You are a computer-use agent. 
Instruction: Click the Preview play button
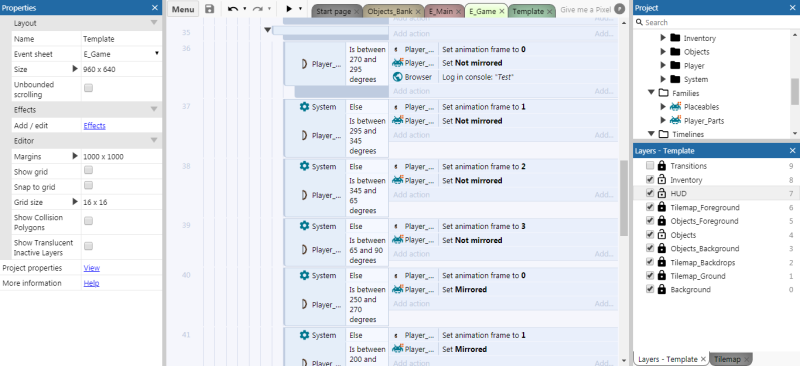pos(289,9)
